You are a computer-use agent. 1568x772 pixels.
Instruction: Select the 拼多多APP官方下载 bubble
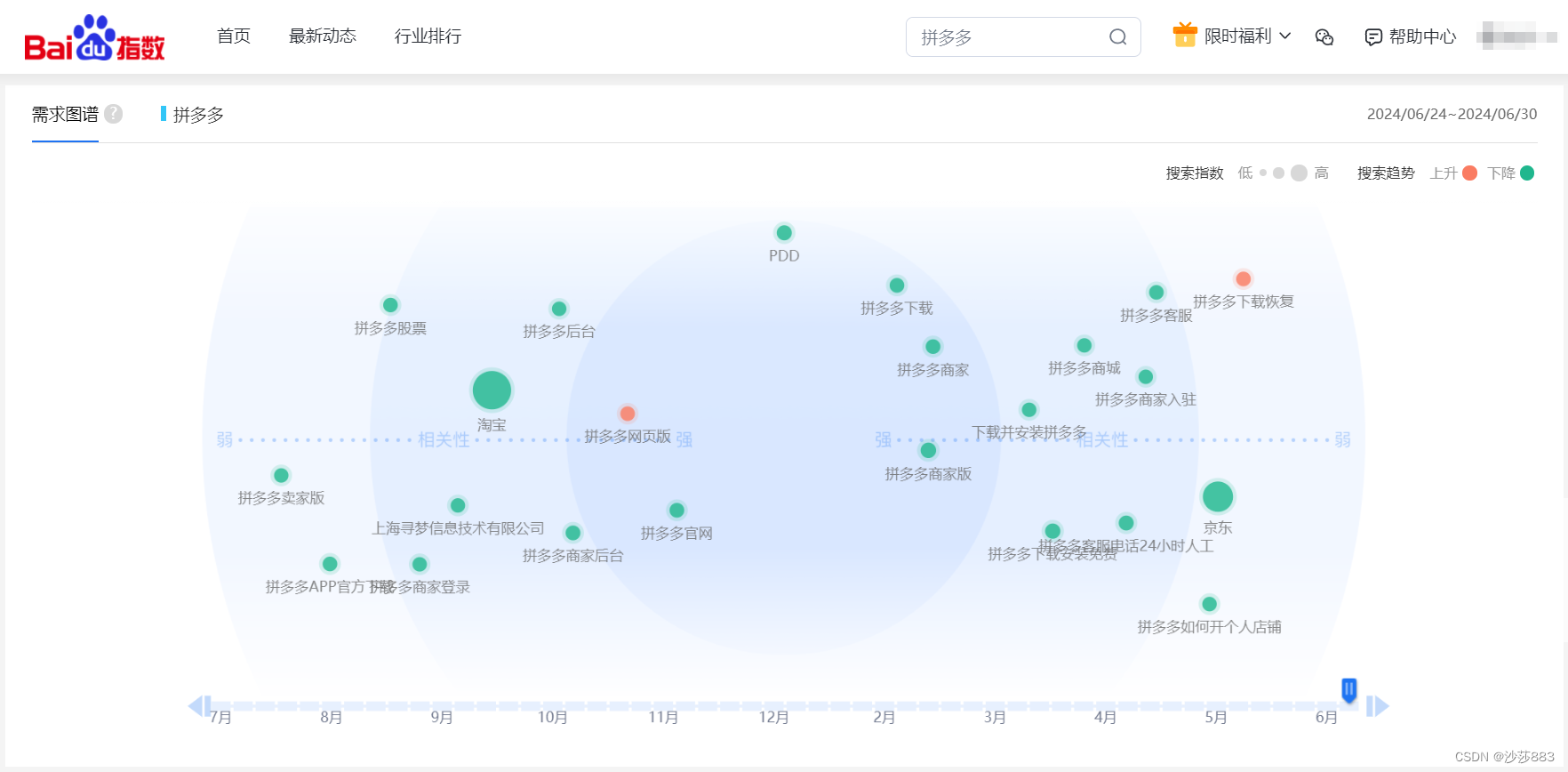pyautogui.click(x=330, y=564)
